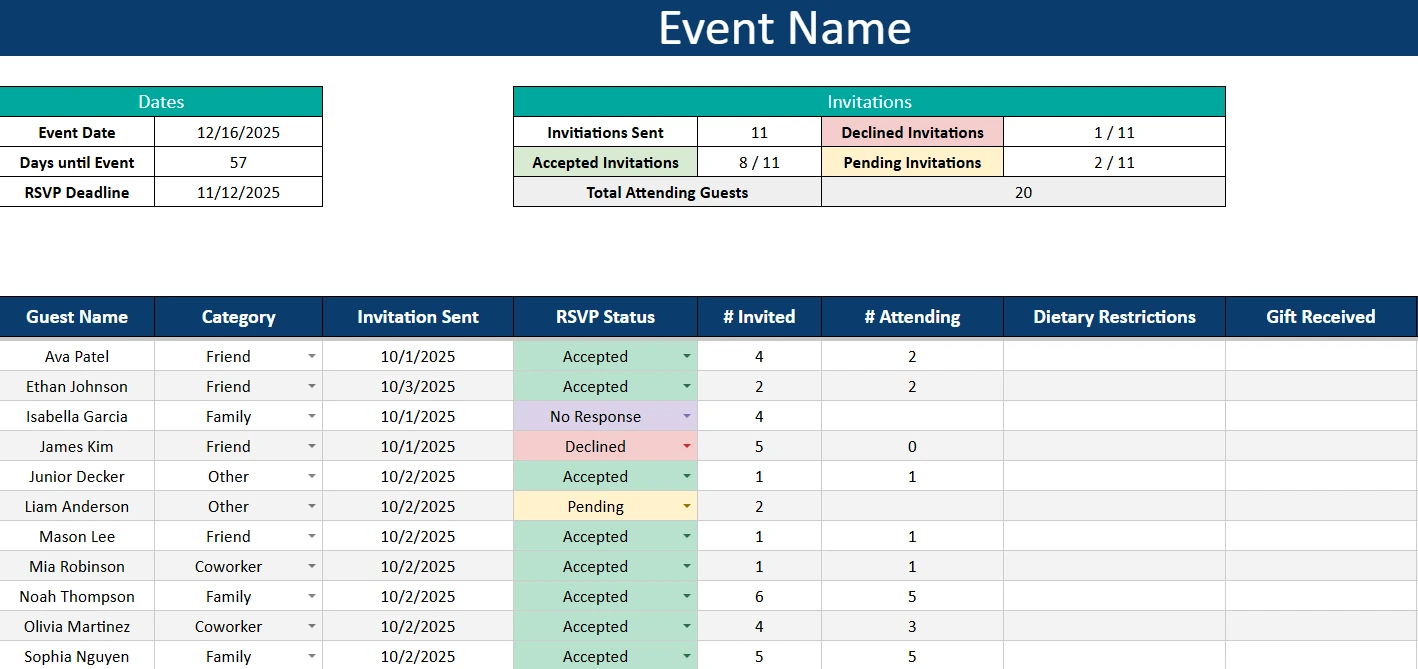The image size is (1418, 669).
Task: Click the Event Name title banner
Action: tap(784, 28)
